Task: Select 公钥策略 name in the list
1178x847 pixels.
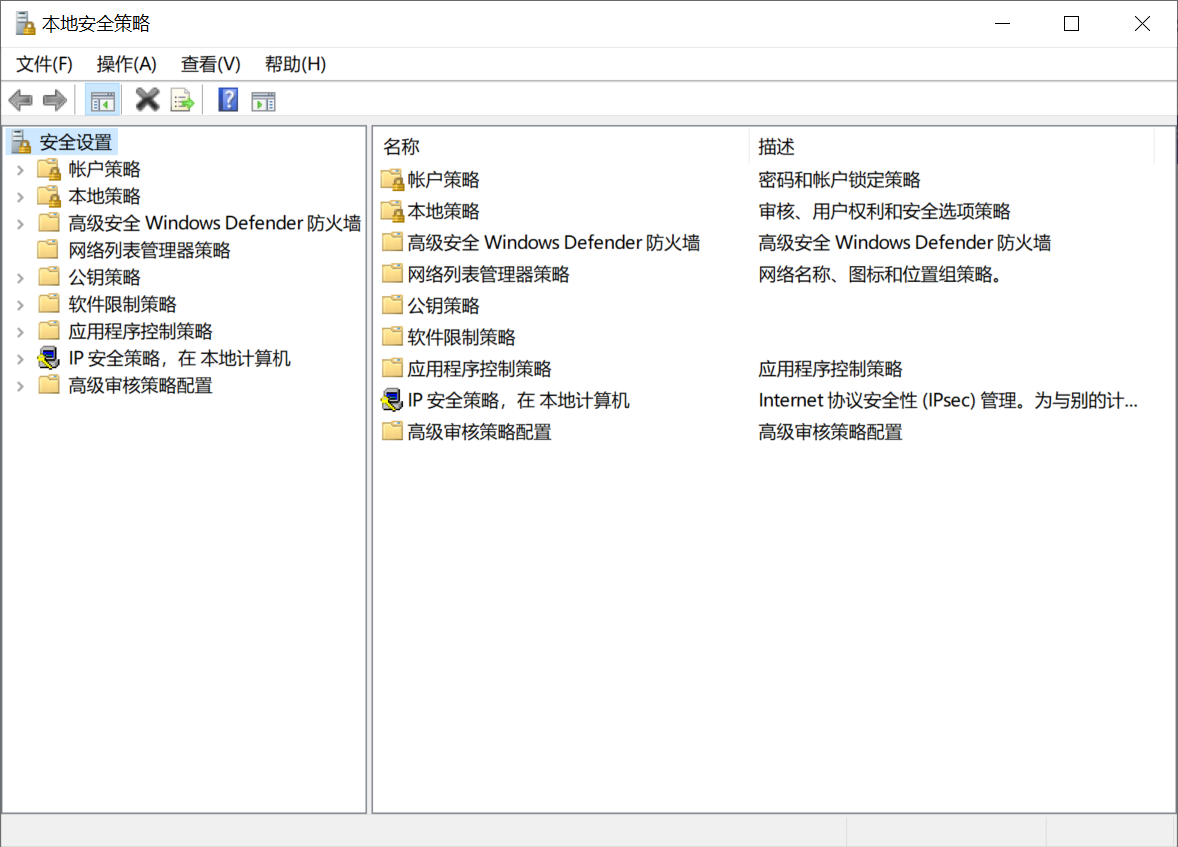Action: point(443,306)
